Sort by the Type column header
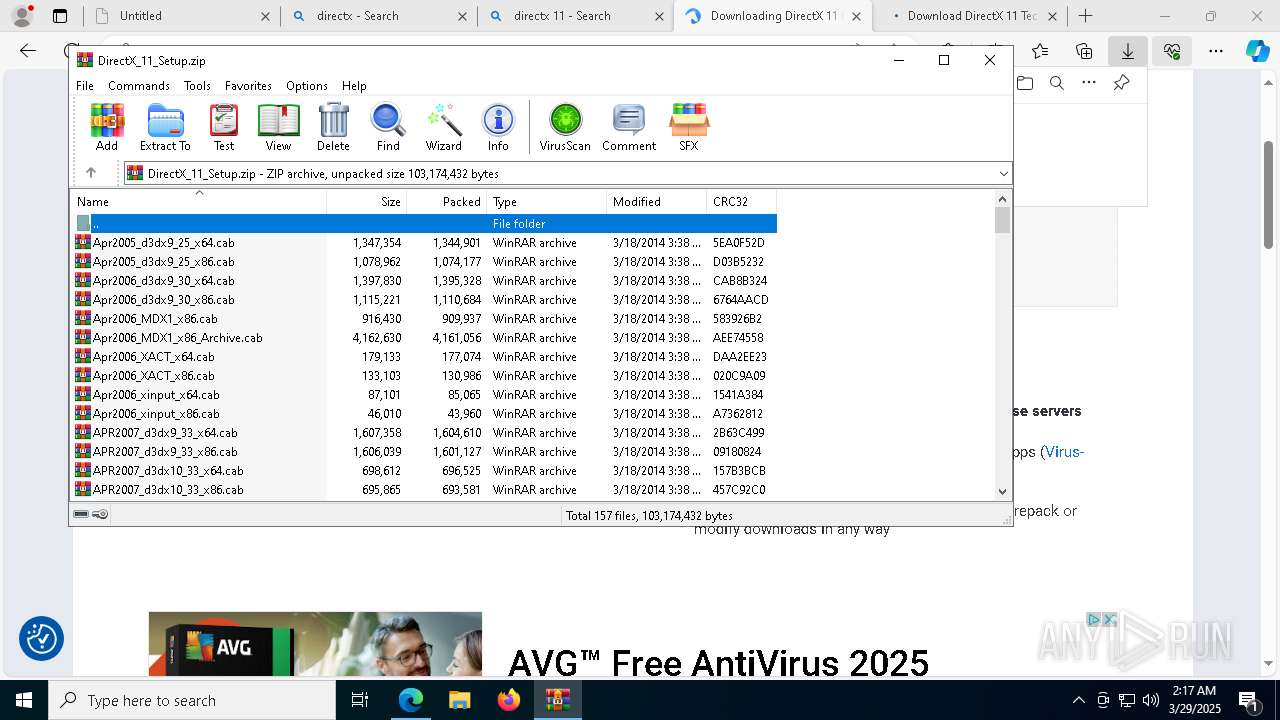Screen dimensions: 1280x720 [x=547, y=202]
